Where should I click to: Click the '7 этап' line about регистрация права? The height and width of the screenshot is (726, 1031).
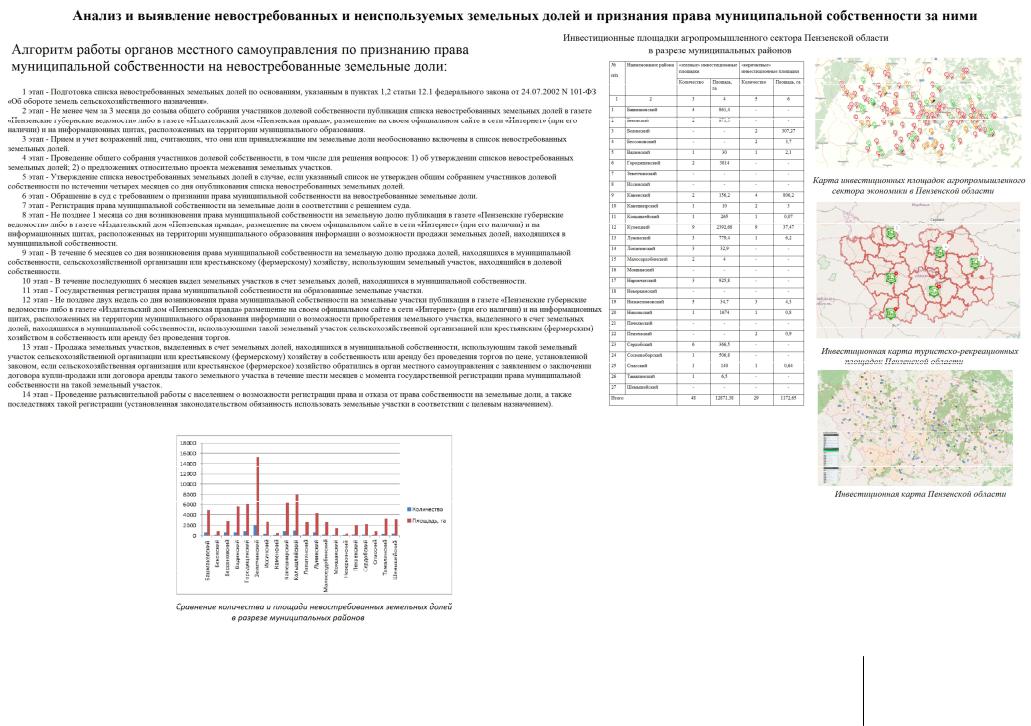(x=216, y=205)
